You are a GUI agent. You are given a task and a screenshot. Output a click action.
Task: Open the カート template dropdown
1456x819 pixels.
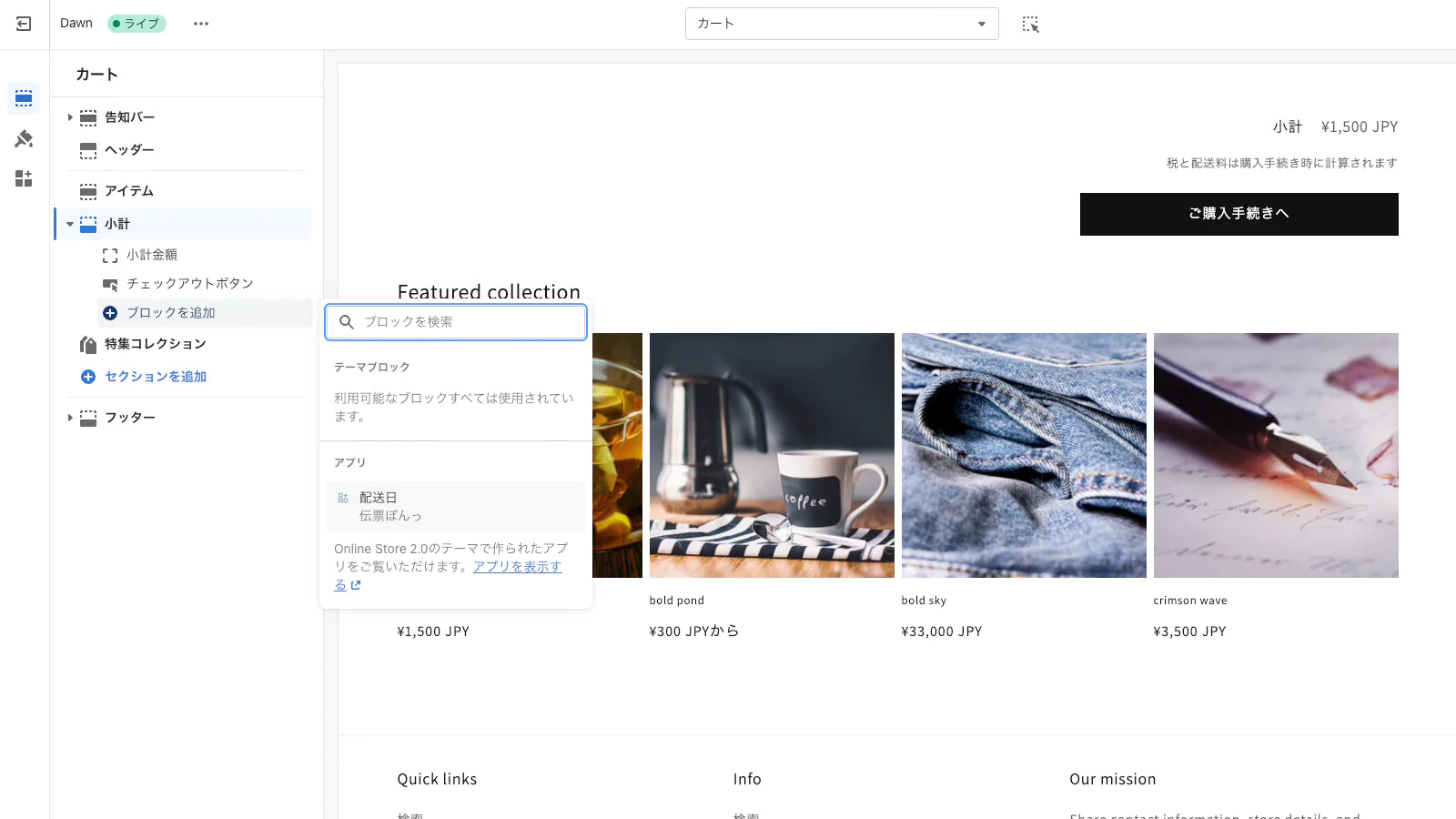pos(841,24)
